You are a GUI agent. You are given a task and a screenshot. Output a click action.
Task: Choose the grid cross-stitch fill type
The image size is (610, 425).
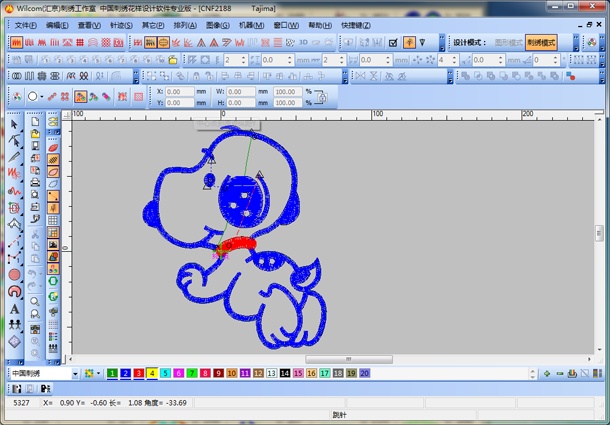click(x=80, y=42)
